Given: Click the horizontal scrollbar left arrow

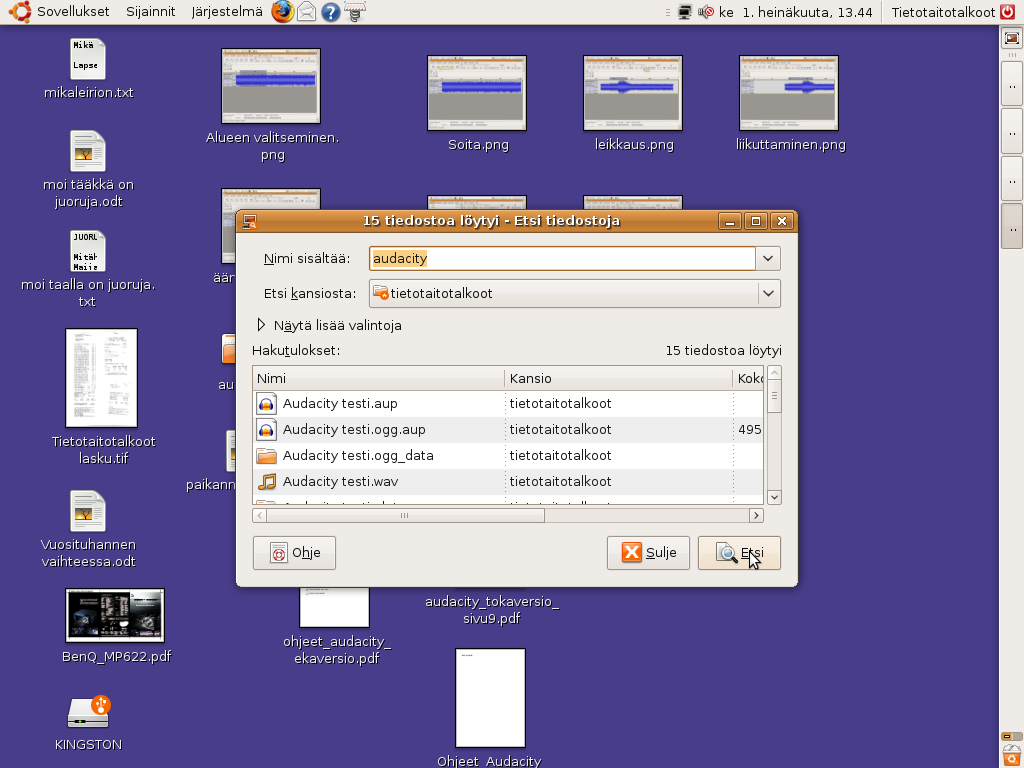Looking at the screenshot, I should 260,516.
